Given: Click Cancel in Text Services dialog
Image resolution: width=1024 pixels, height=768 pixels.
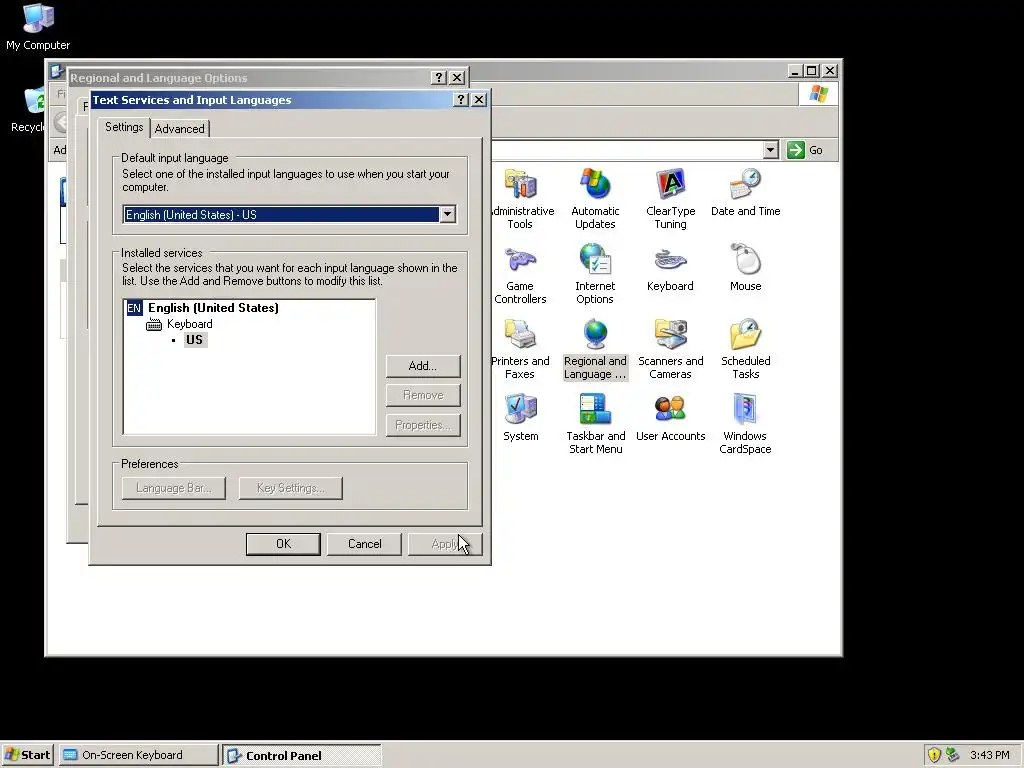Looking at the screenshot, I should pyautogui.click(x=364, y=544).
